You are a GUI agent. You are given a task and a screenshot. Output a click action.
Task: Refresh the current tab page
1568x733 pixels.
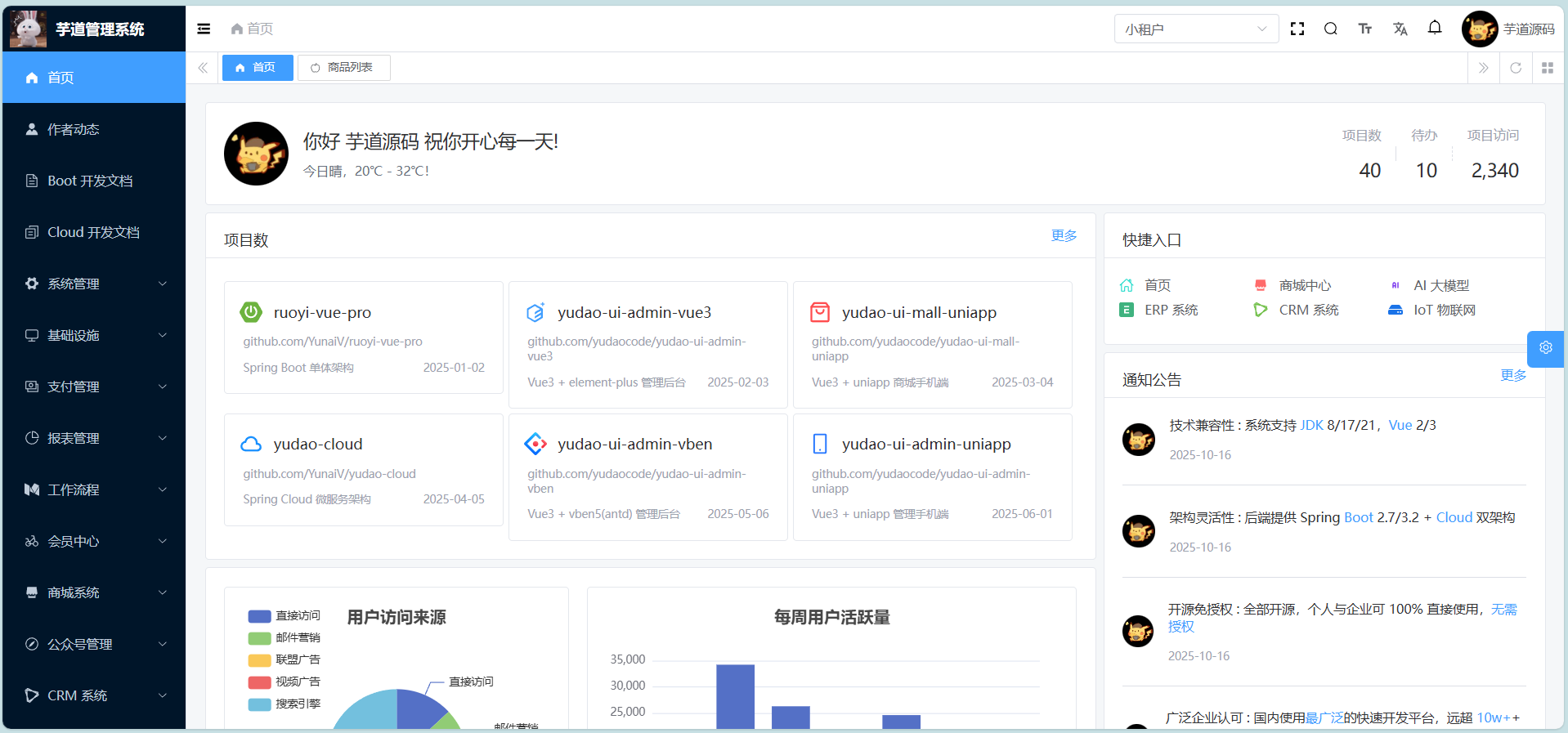[x=1516, y=68]
